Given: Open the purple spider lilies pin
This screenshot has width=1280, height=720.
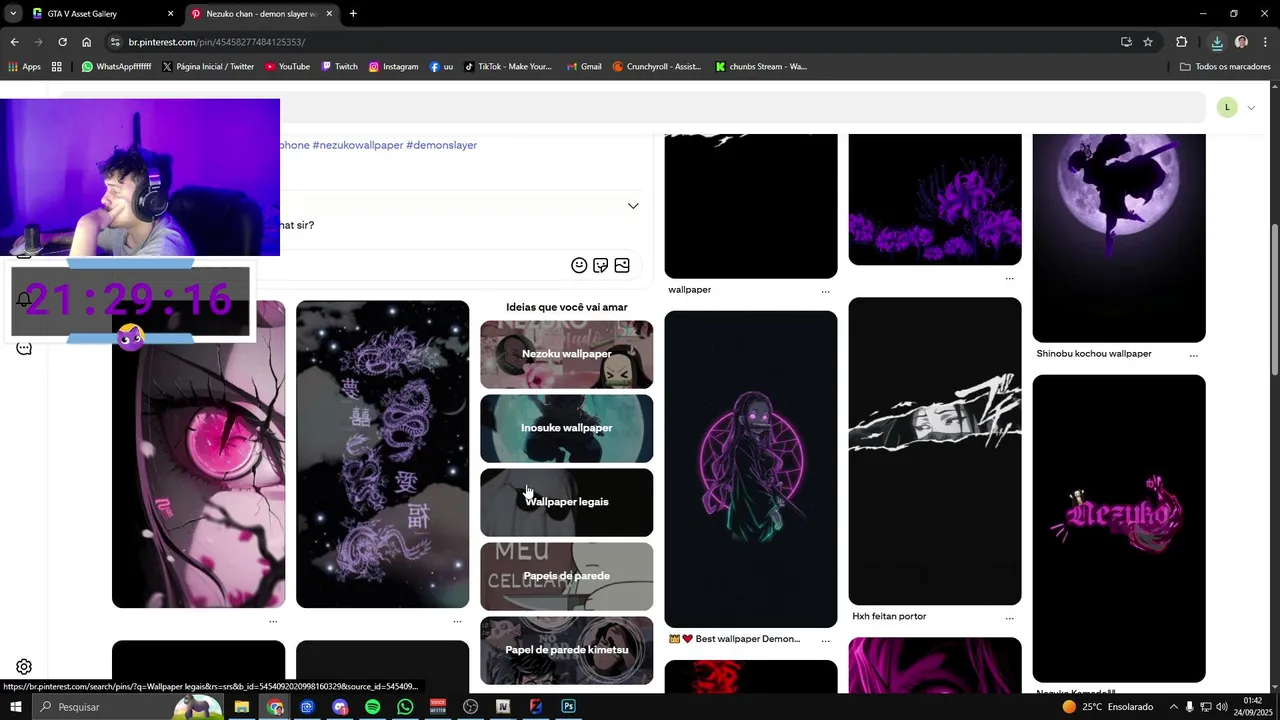Looking at the screenshot, I should (934, 200).
